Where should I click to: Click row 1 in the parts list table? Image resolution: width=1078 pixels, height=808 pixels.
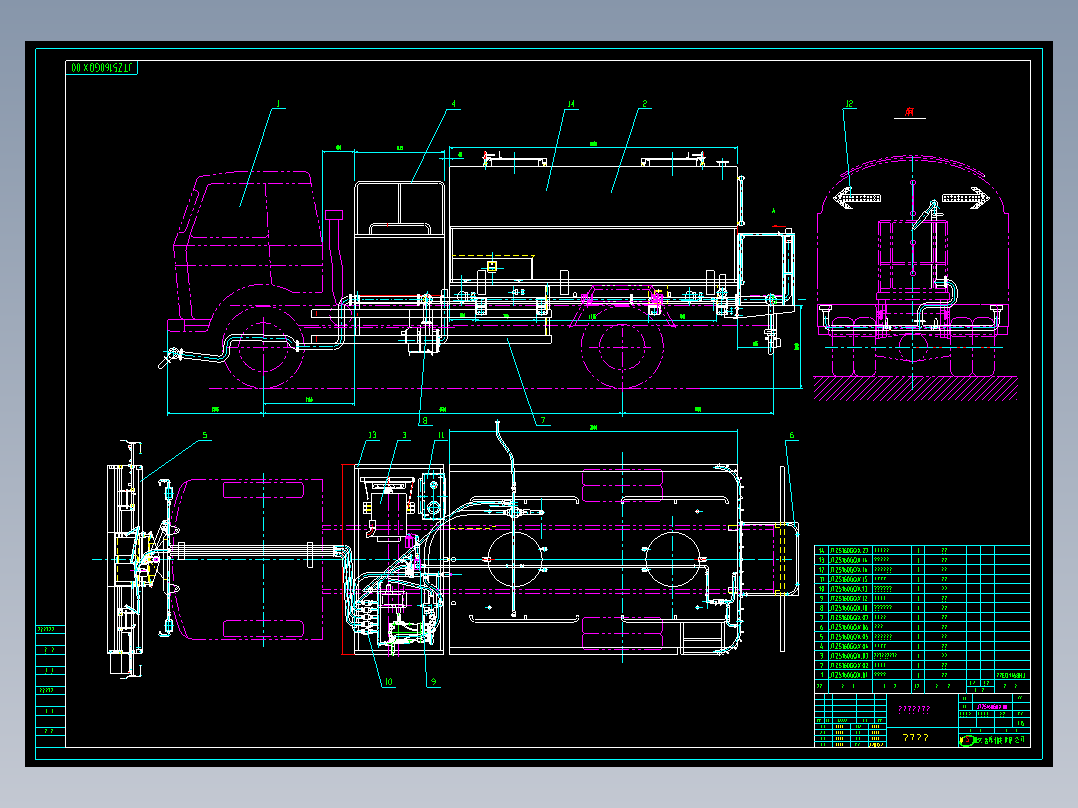click(x=922, y=675)
